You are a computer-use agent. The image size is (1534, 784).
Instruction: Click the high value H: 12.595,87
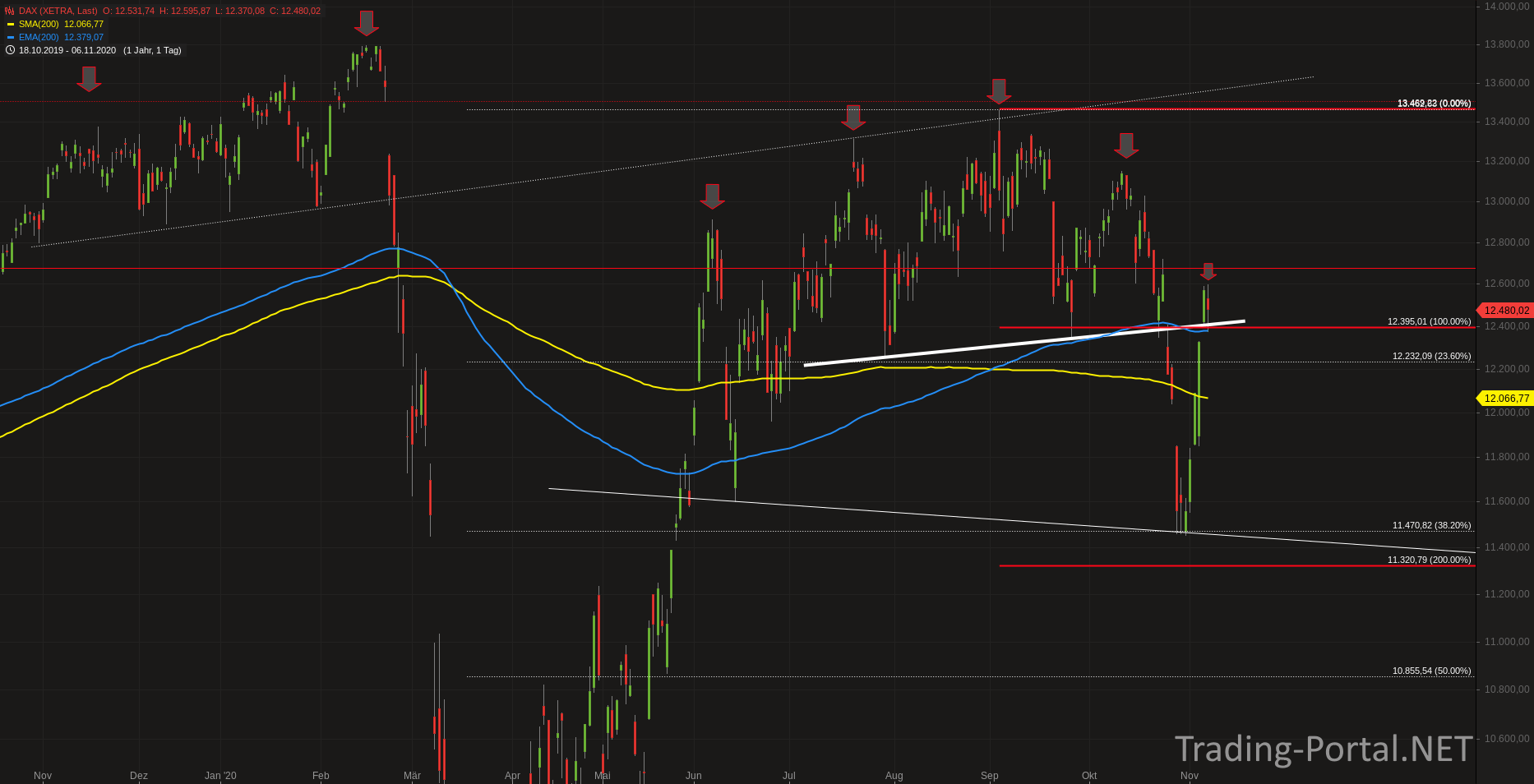point(185,12)
